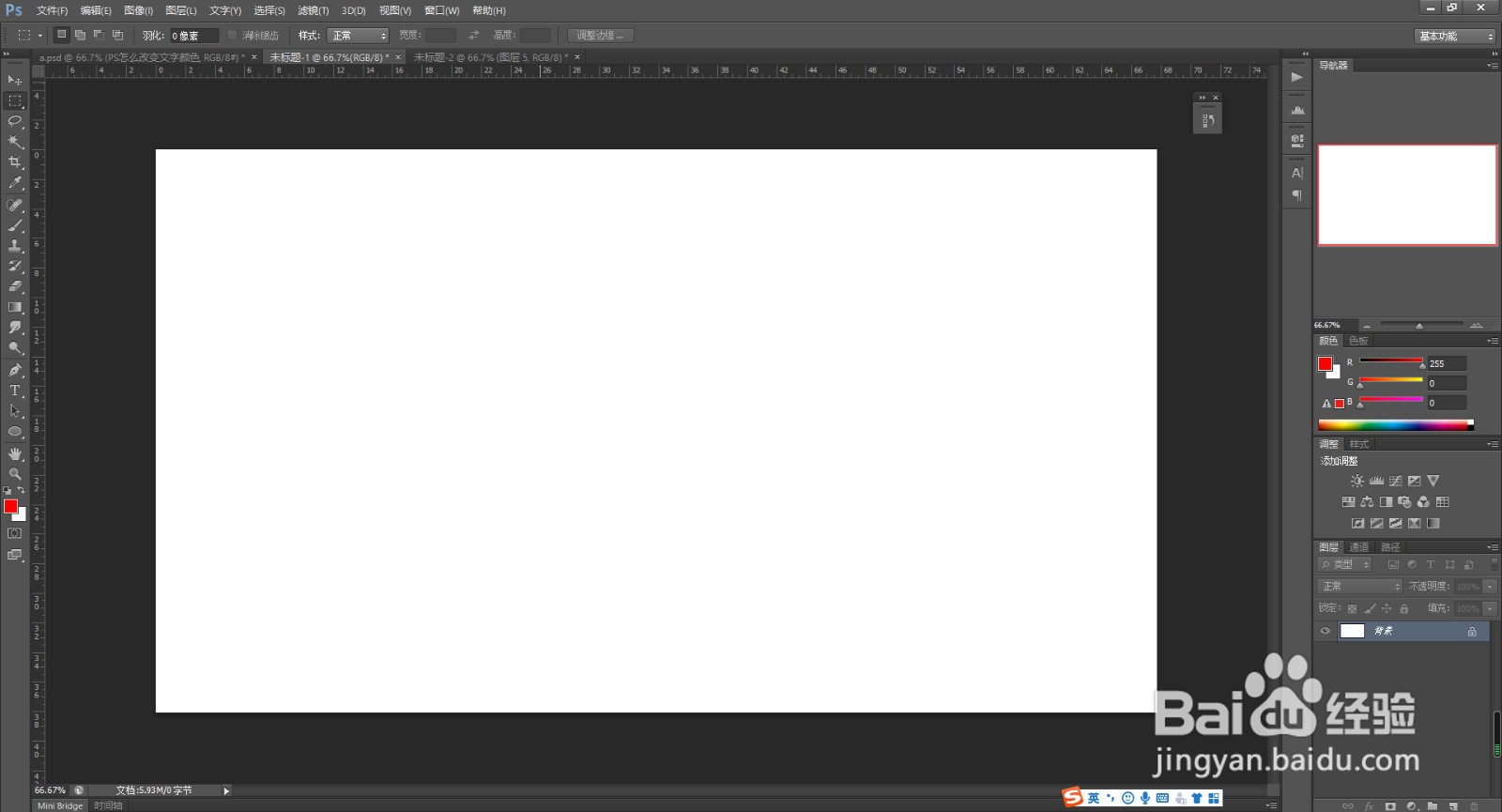The height and width of the screenshot is (812, 1502).
Task: Open Mini Bridge panel
Action: [60, 805]
